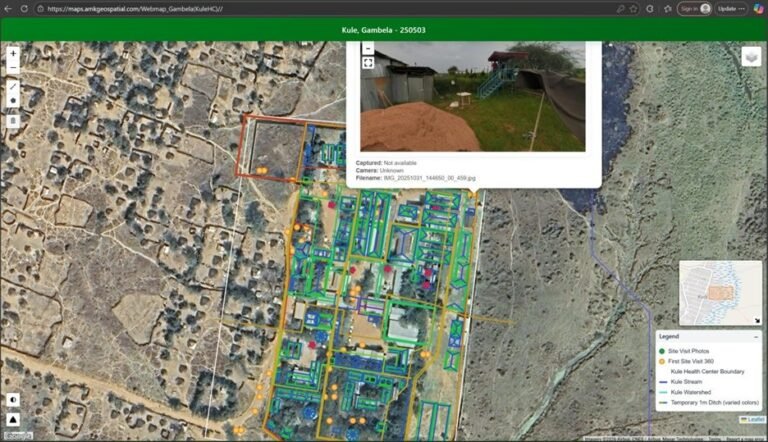Click the browser Sign in button
768x442 pixels.
694,8
